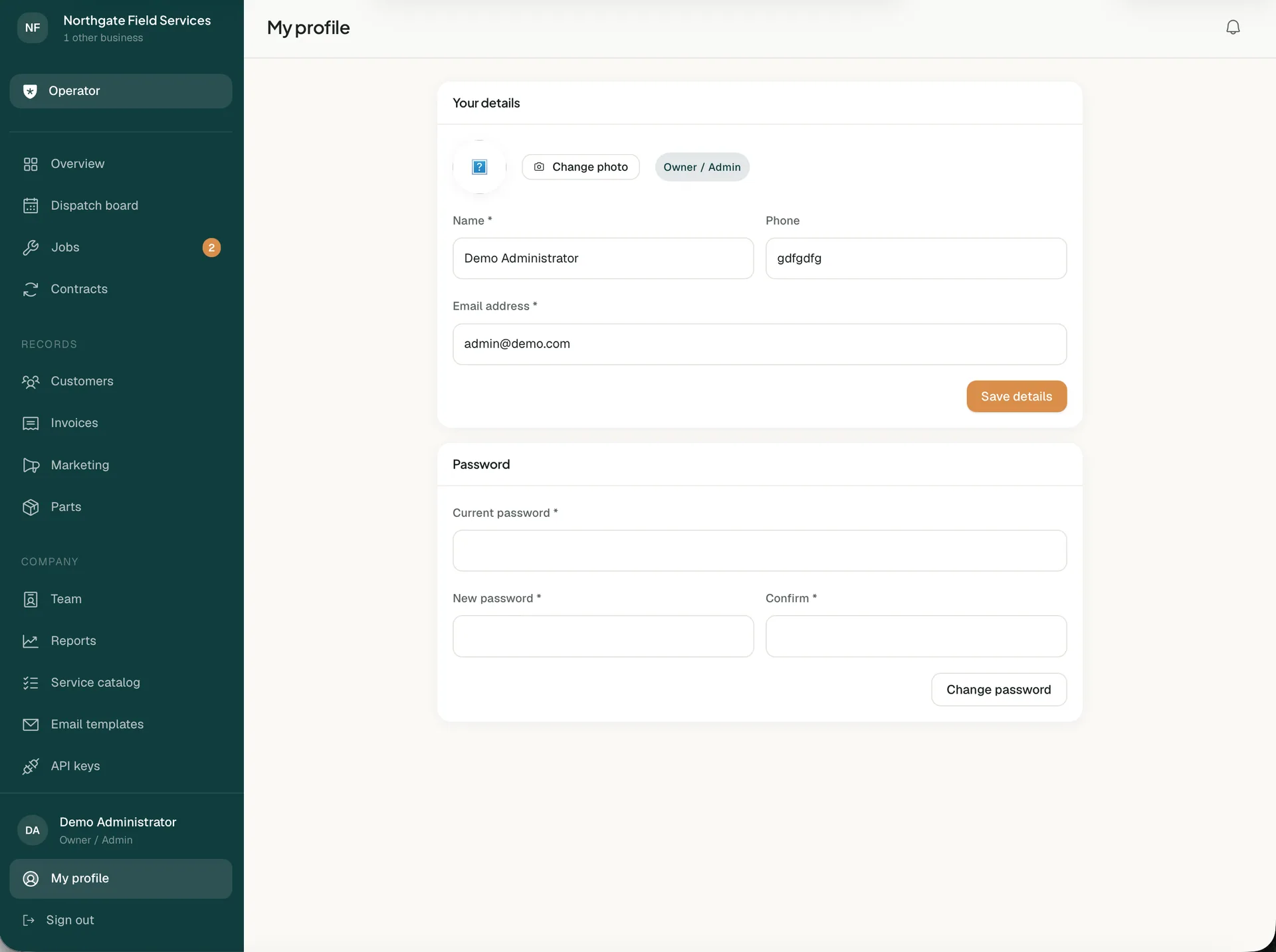Focus the Phone input field

pyautogui.click(x=916, y=258)
